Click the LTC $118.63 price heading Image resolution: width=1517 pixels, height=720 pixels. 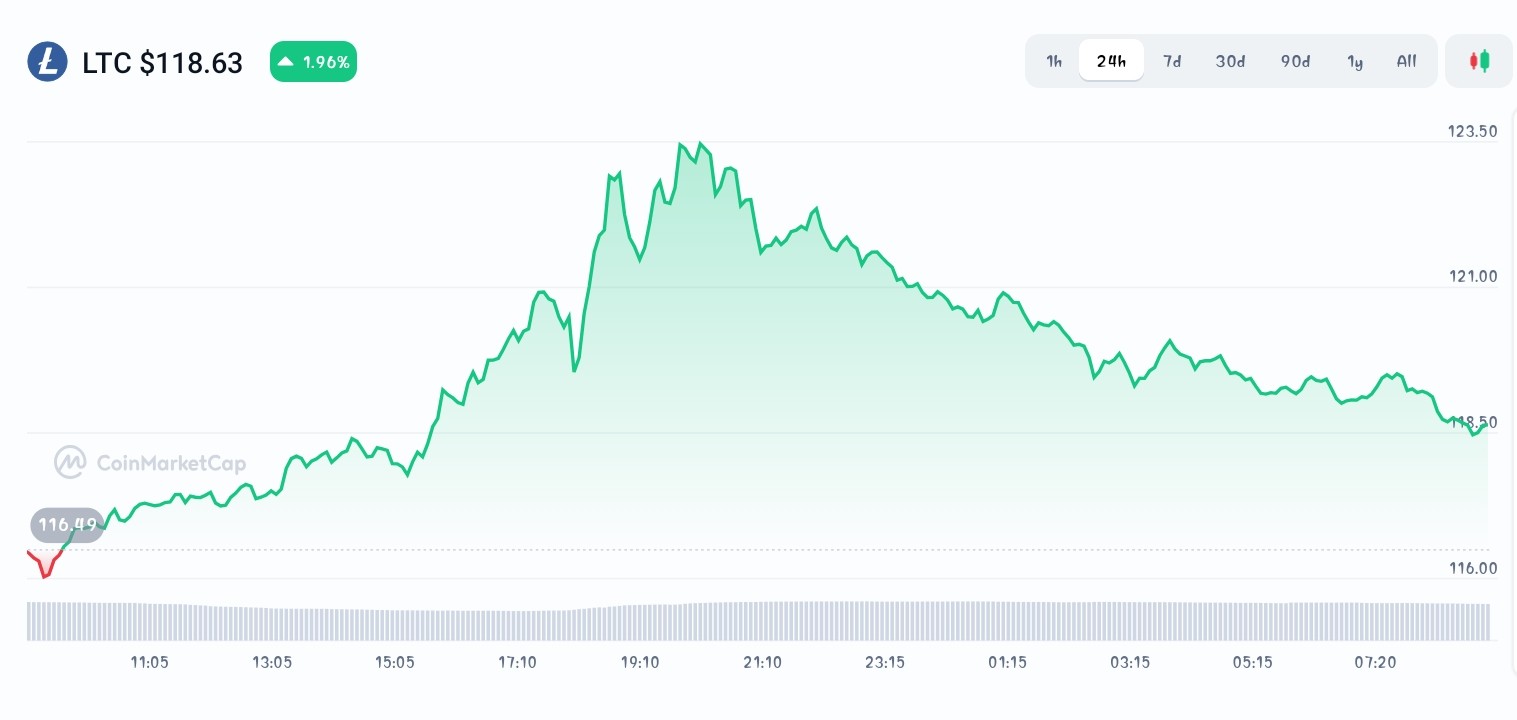(162, 63)
